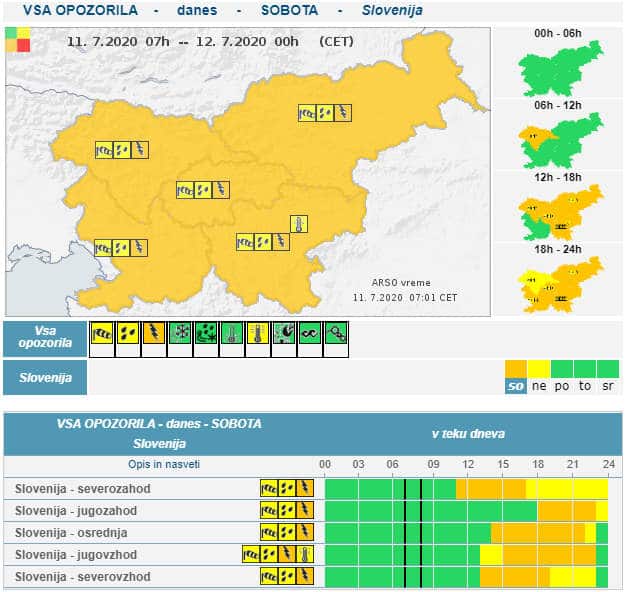Screen dimensions: 625x592
Task: Click the color legend icon on the map corner
Action: 18,39
